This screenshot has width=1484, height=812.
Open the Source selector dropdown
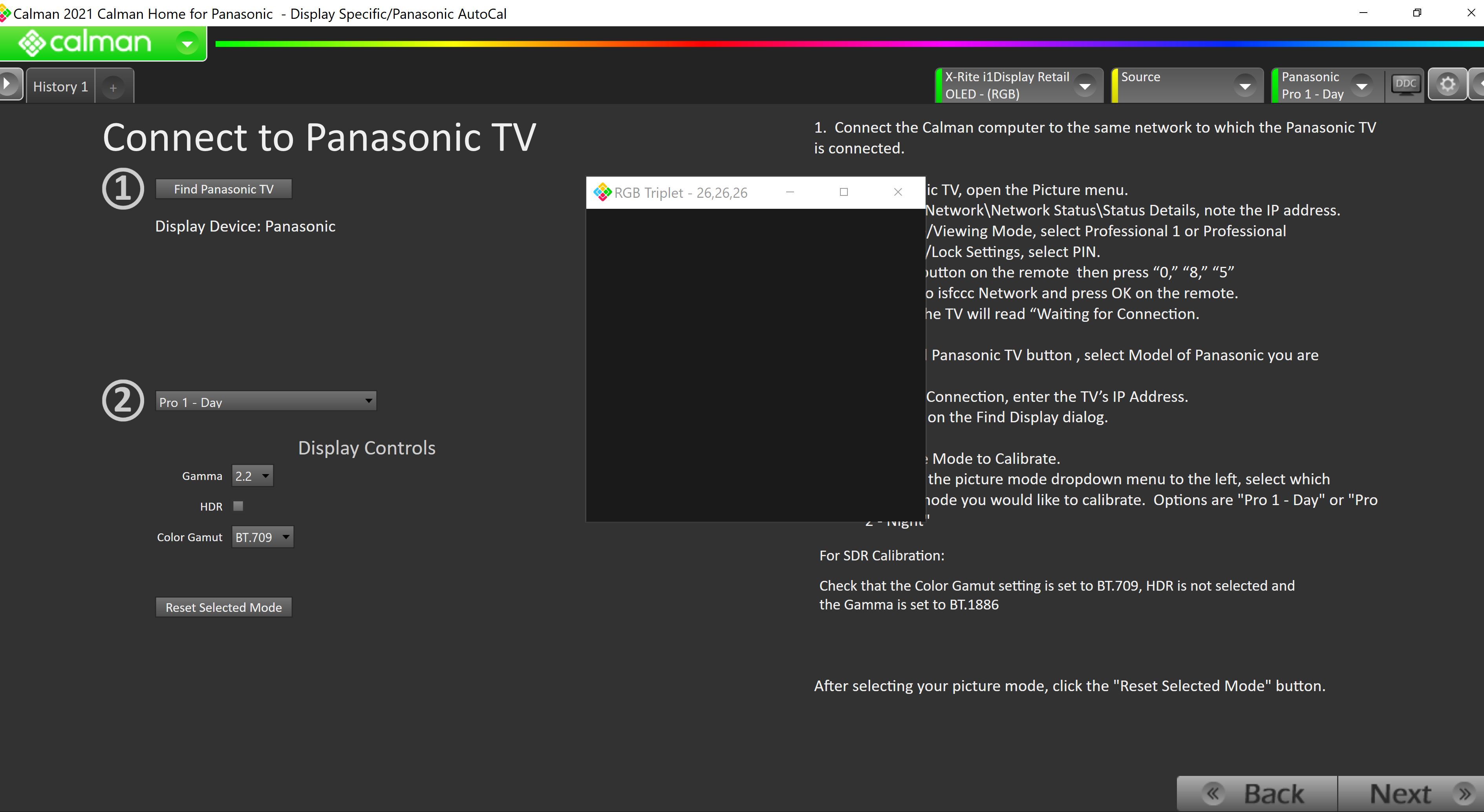(1244, 86)
